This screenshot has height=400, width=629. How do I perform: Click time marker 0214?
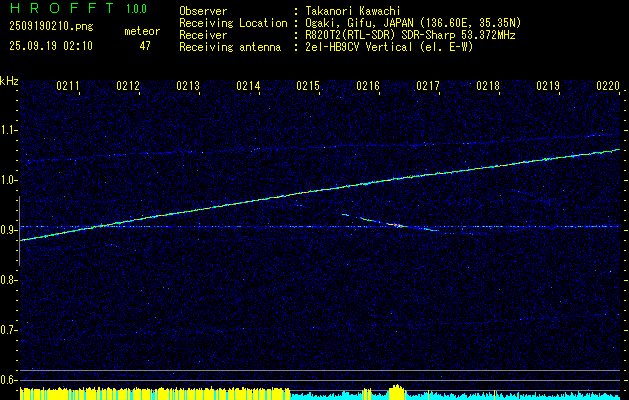coord(248,86)
